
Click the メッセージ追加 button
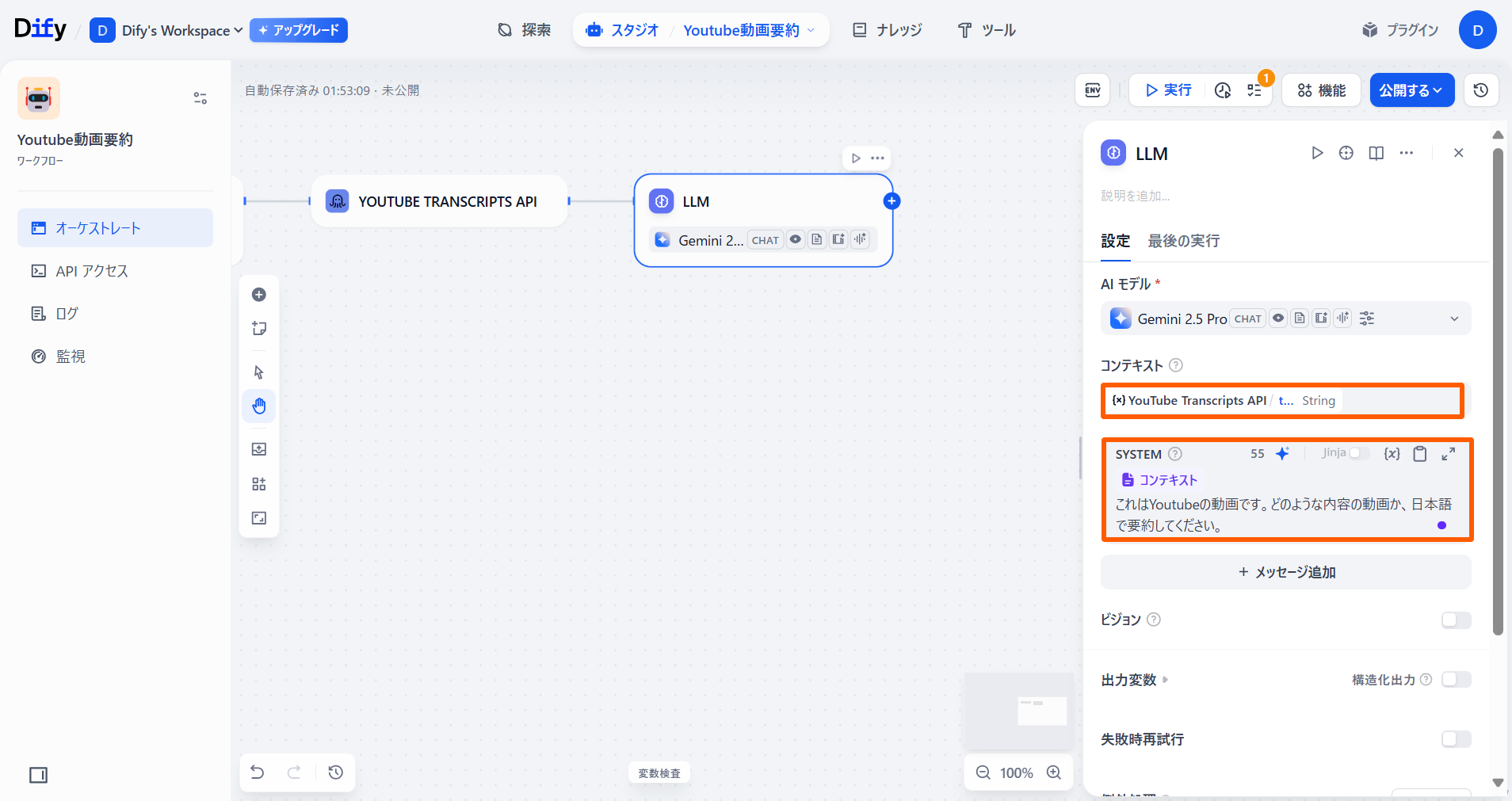point(1285,572)
